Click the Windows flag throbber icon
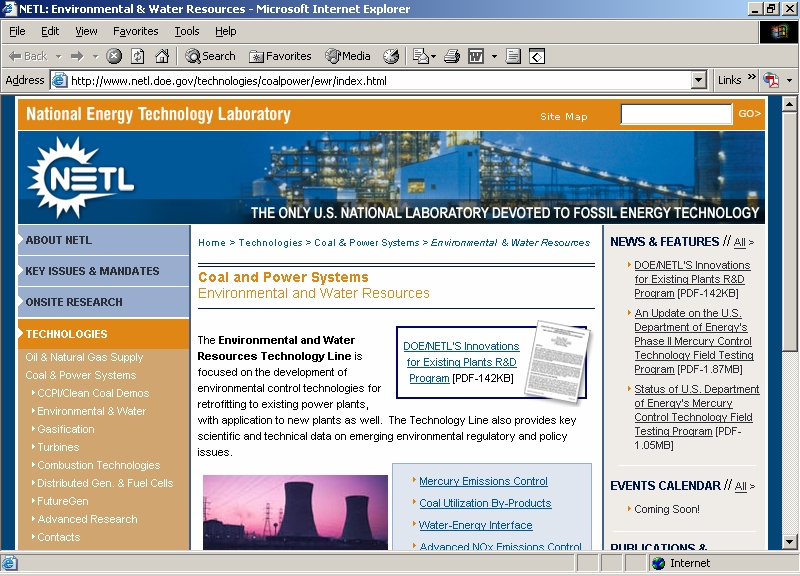 (779, 32)
